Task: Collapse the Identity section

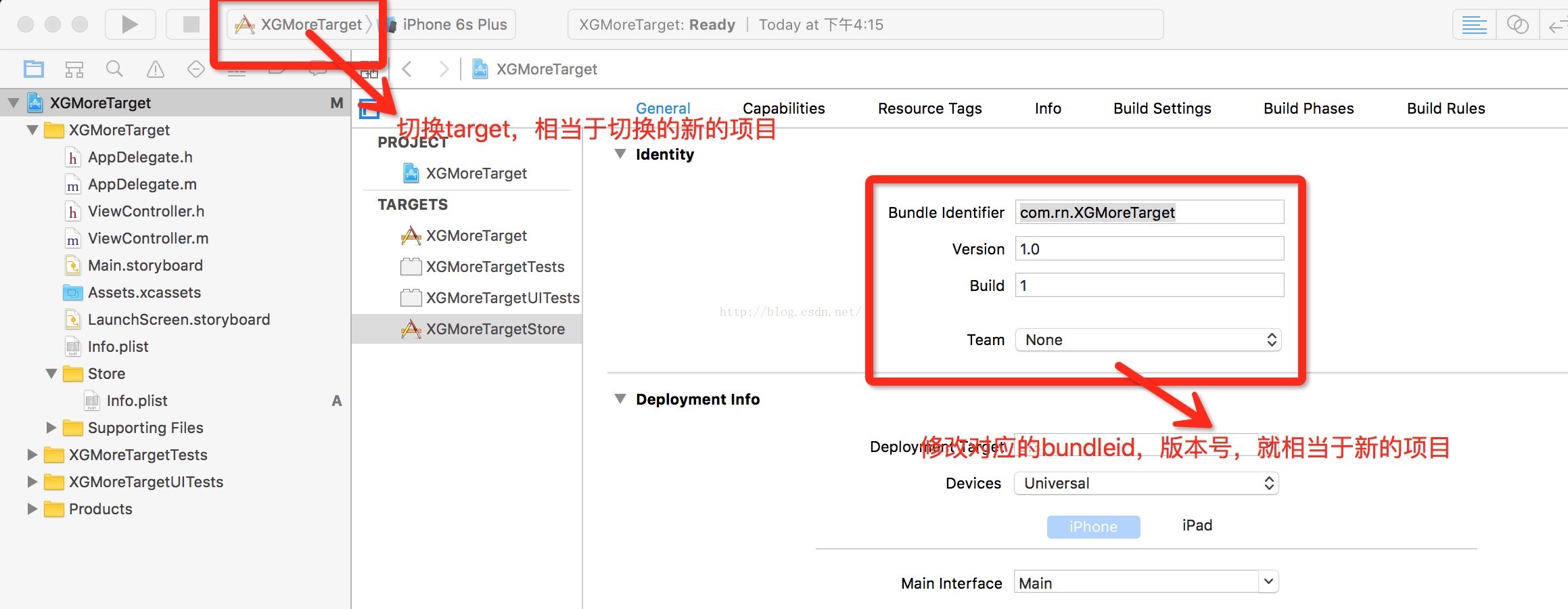Action: point(620,154)
